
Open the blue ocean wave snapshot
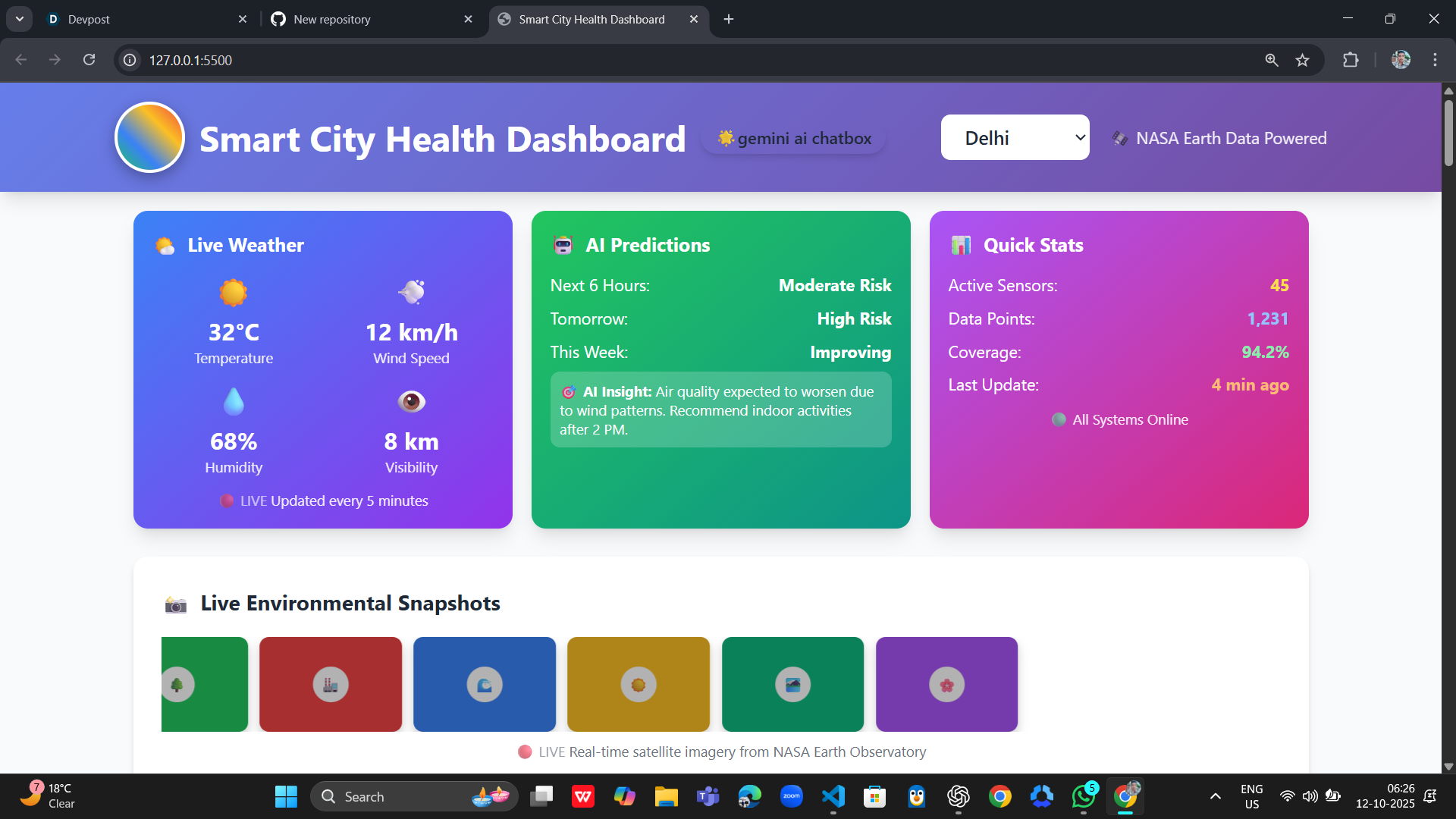(x=485, y=684)
